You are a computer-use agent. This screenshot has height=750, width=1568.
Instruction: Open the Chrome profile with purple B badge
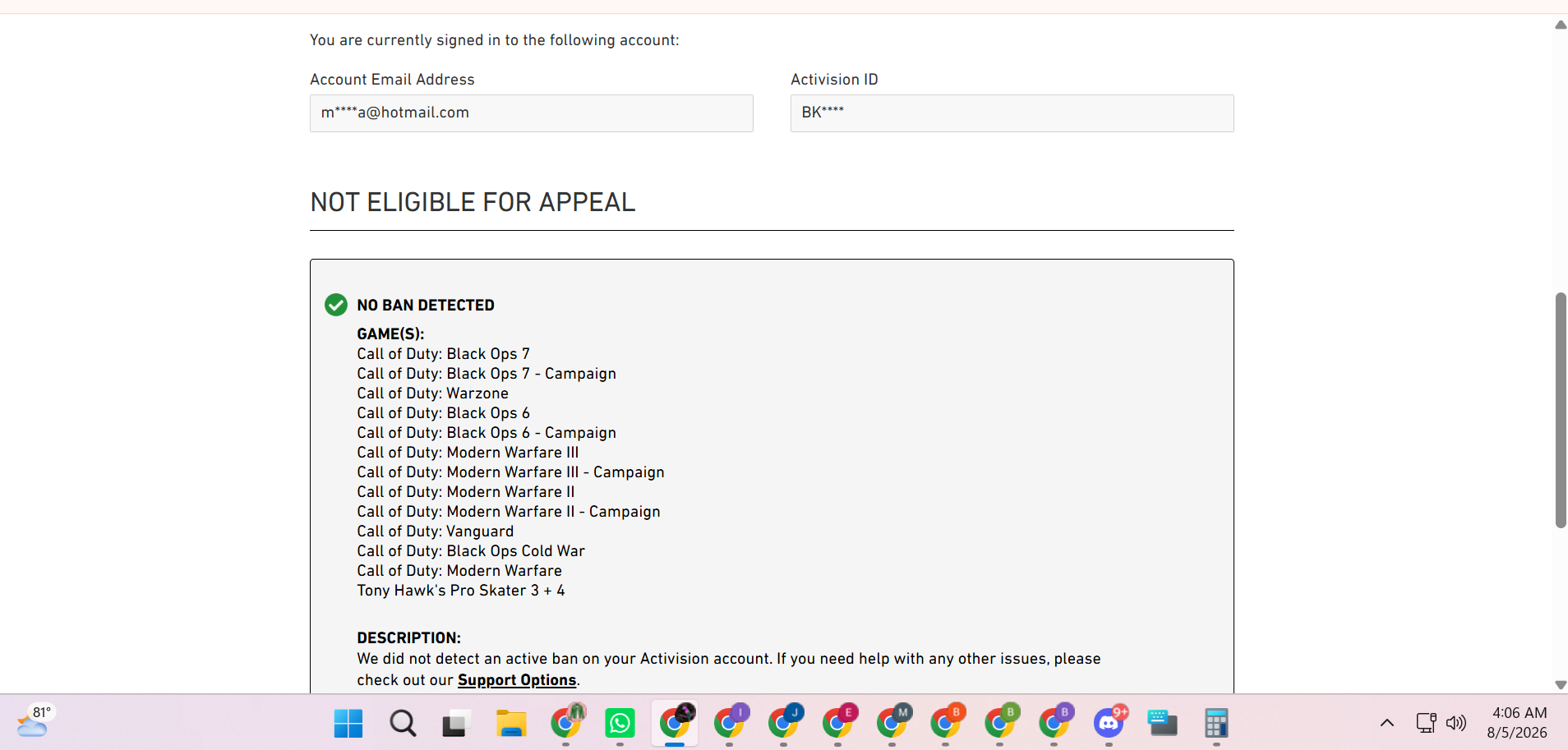(1054, 724)
